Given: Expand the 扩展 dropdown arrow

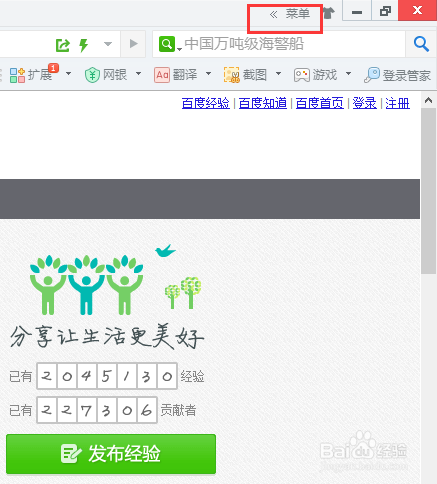Looking at the screenshot, I should (x=68, y=73).
